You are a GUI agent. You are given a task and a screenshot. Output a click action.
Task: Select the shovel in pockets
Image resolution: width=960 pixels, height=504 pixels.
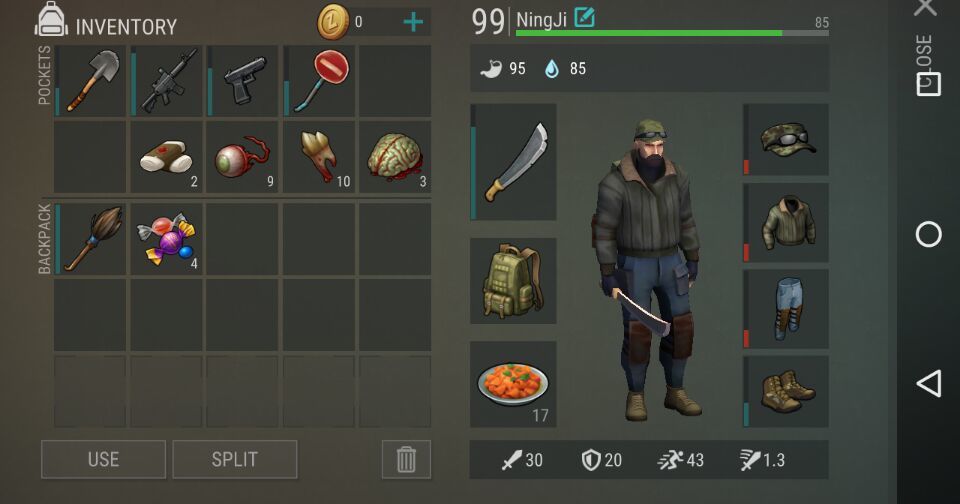click(x=91, y=81)
